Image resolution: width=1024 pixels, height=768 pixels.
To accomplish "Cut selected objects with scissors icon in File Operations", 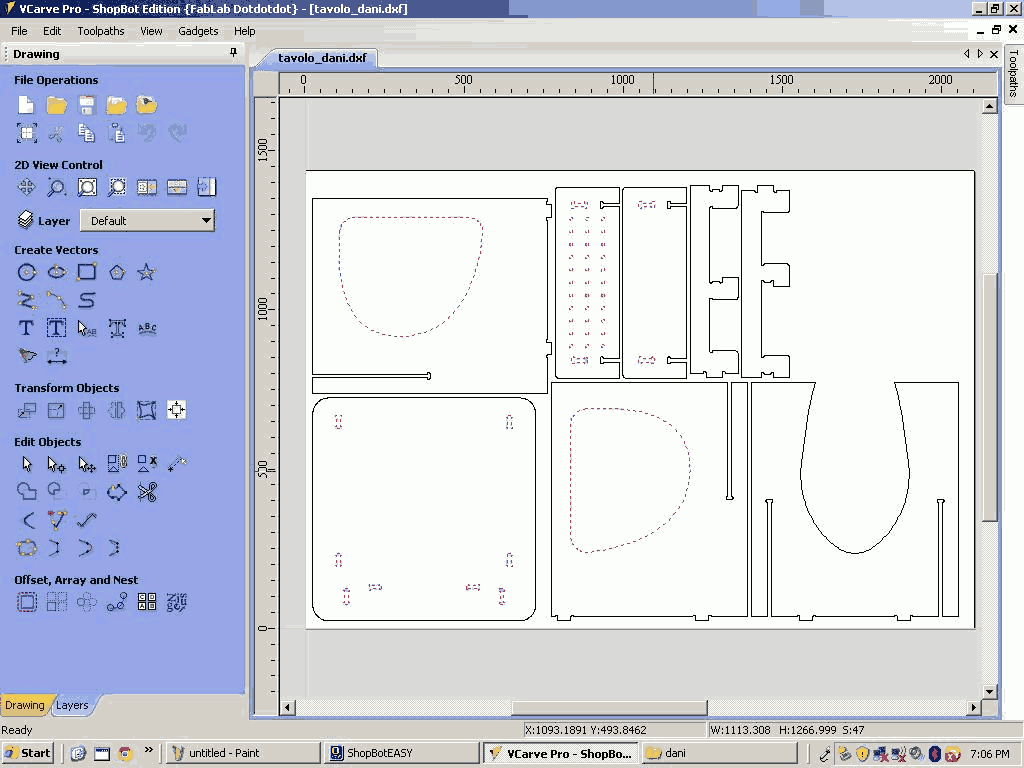I will pos(57,133).
